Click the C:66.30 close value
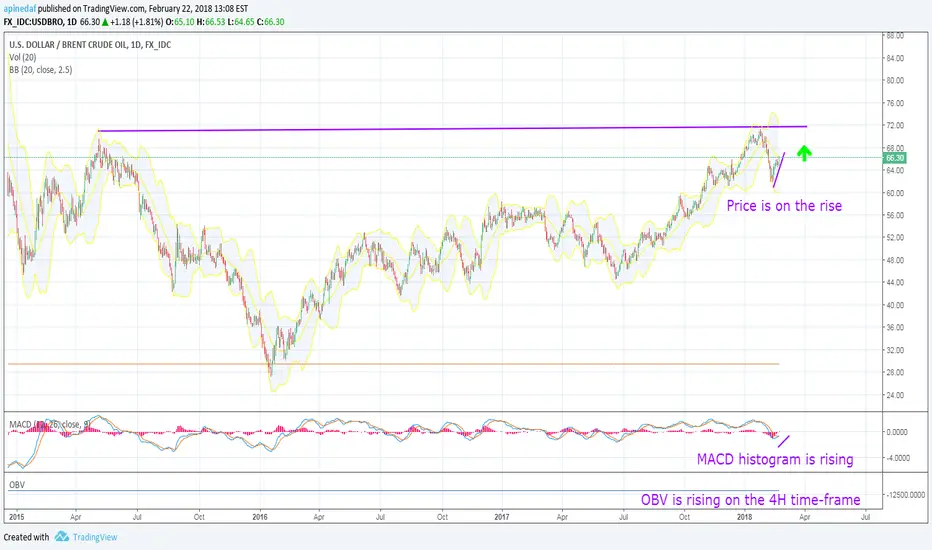 point(270,22)
